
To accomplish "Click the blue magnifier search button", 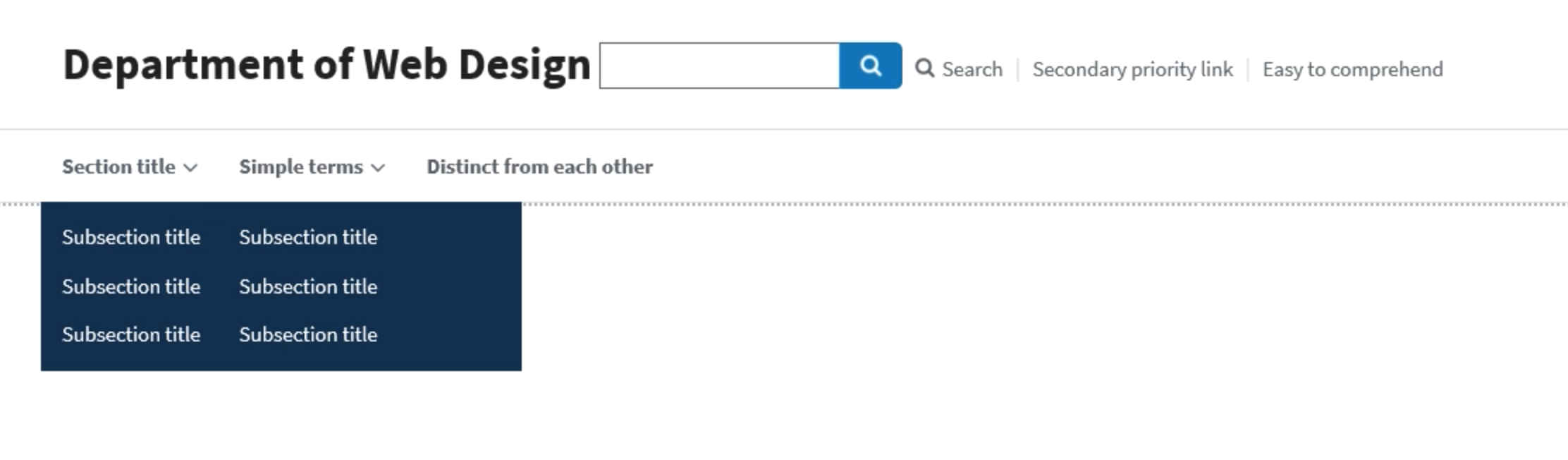I will click(871, 66).
